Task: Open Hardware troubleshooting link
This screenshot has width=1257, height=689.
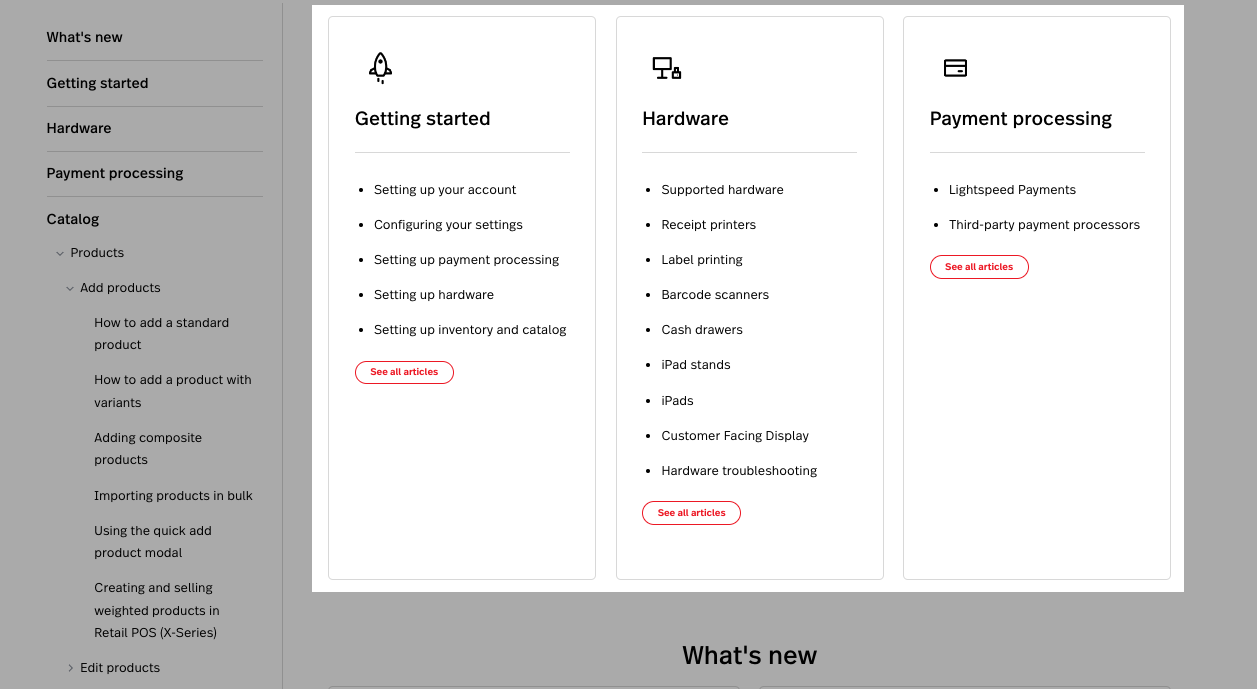Action: coord(739,471)
